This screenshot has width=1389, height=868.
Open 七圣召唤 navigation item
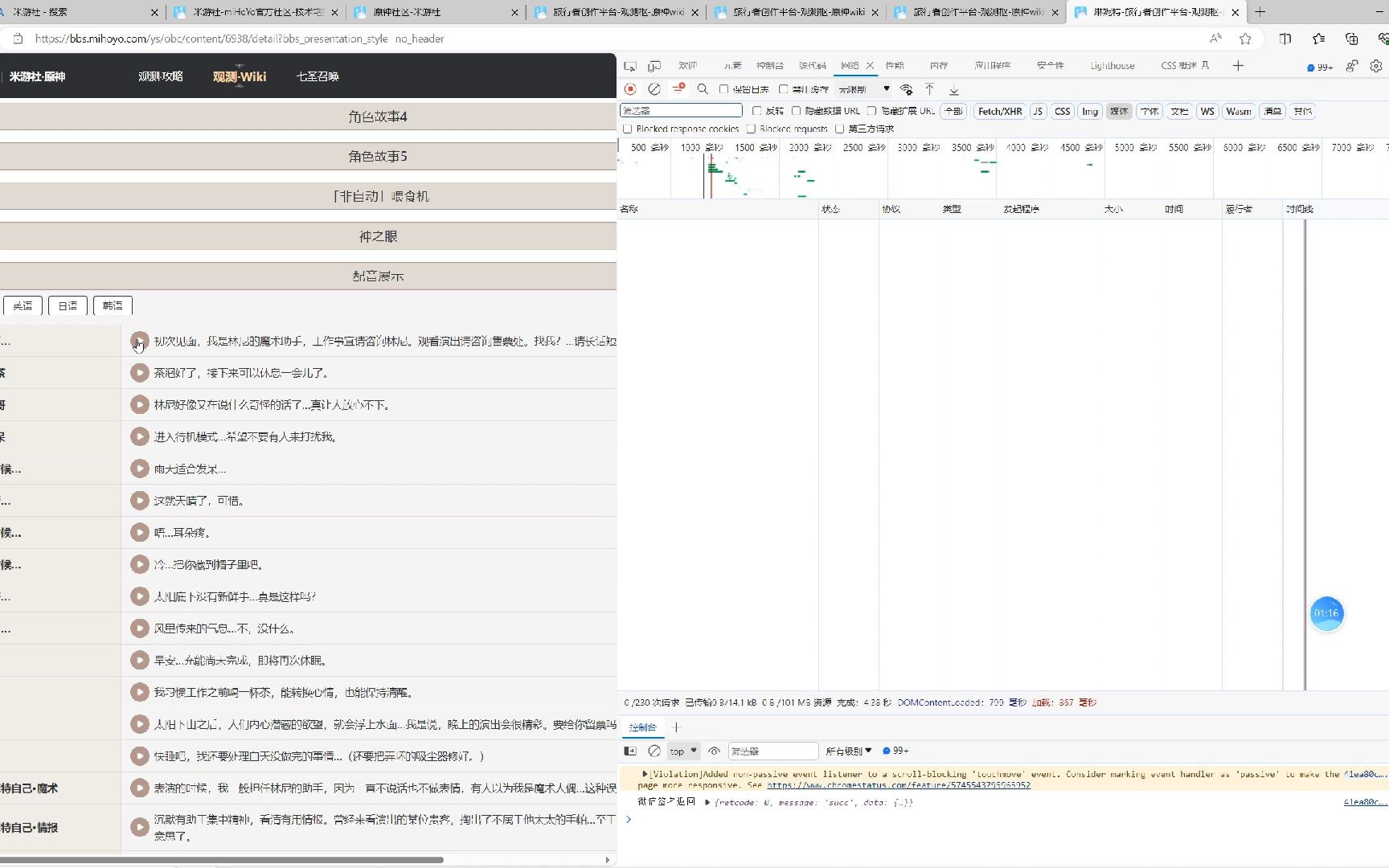318,76
